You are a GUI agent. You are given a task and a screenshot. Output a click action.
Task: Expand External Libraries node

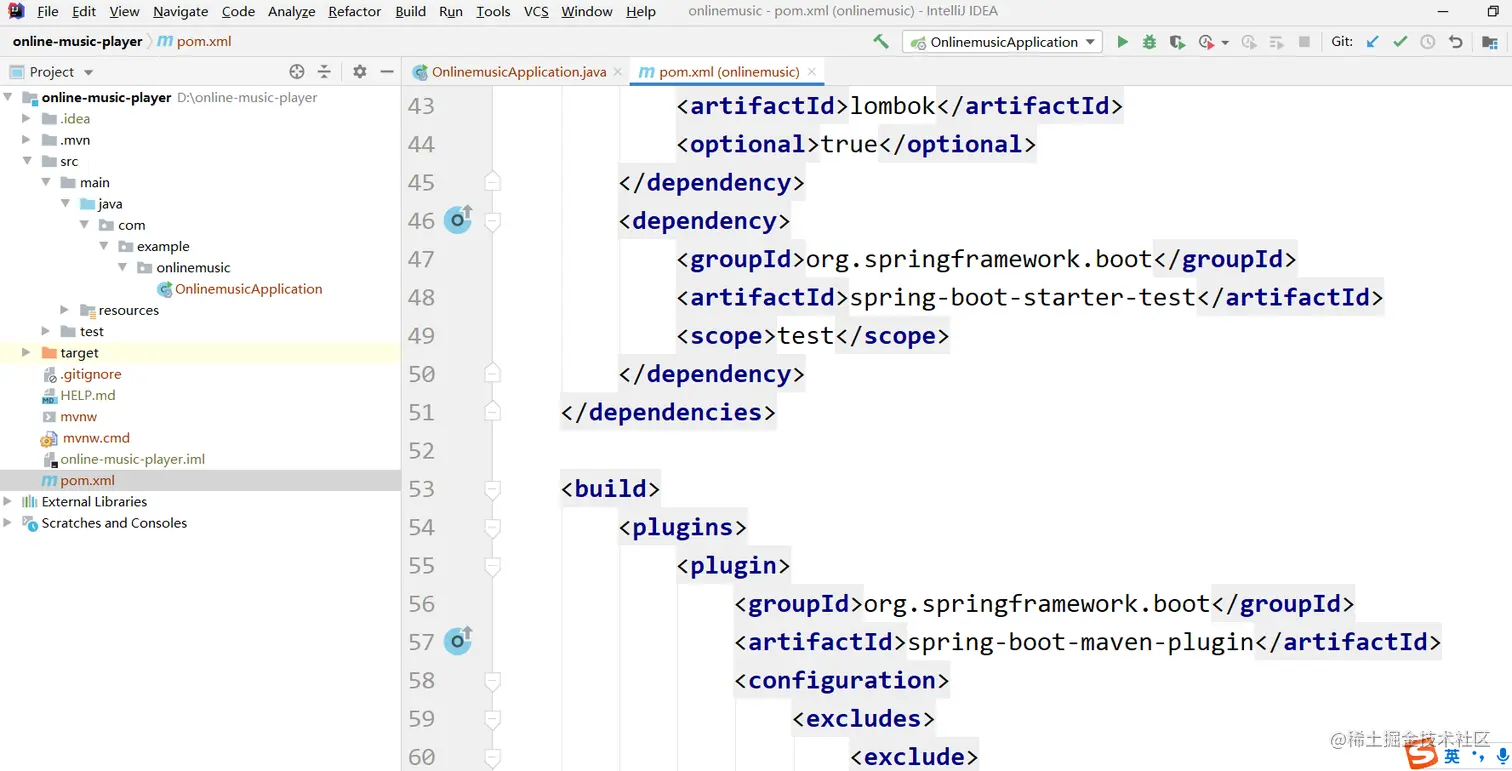tap(9, 502)
